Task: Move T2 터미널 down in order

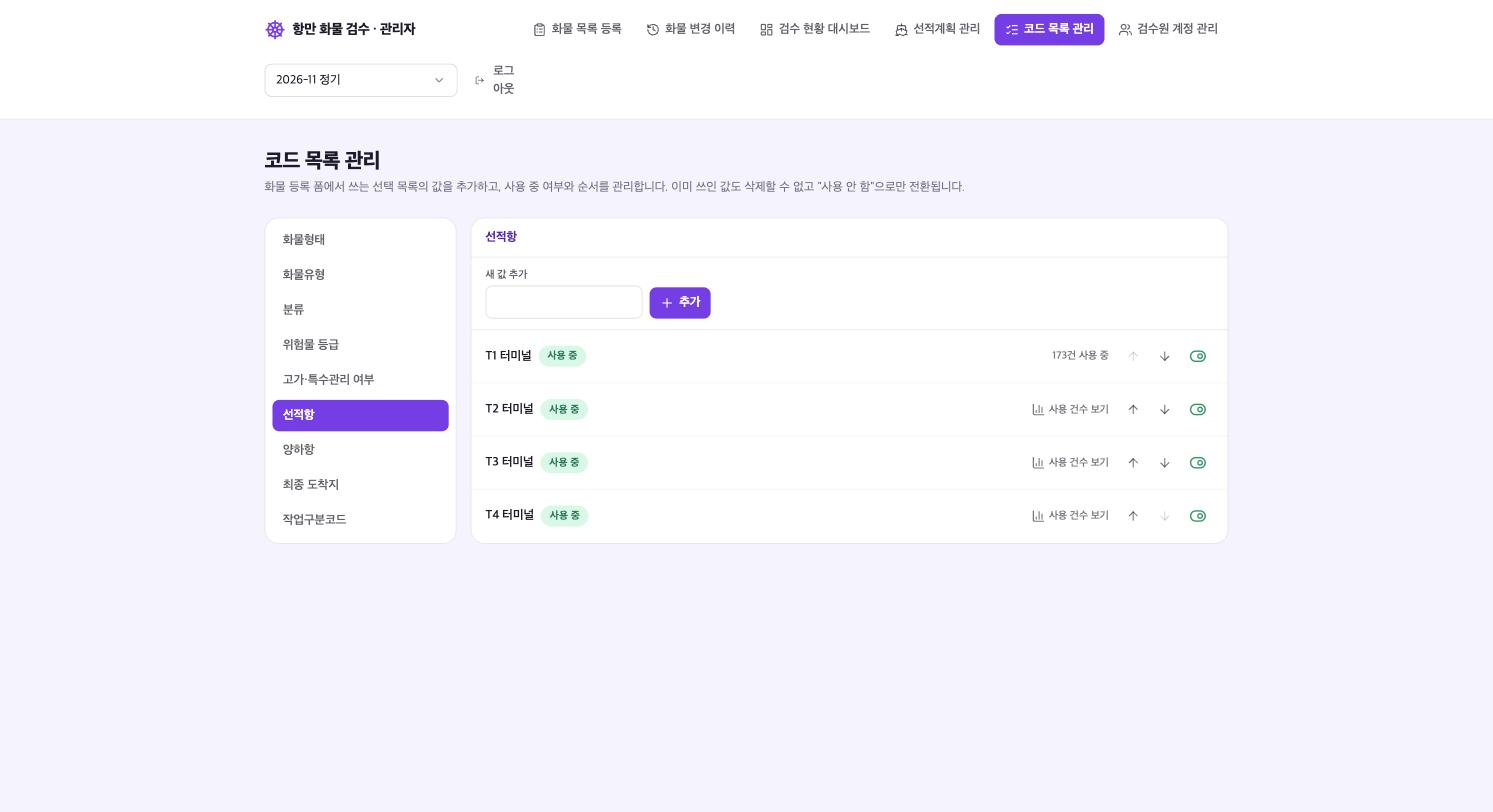Action: pyautogui.click(x=1165, y=410)
